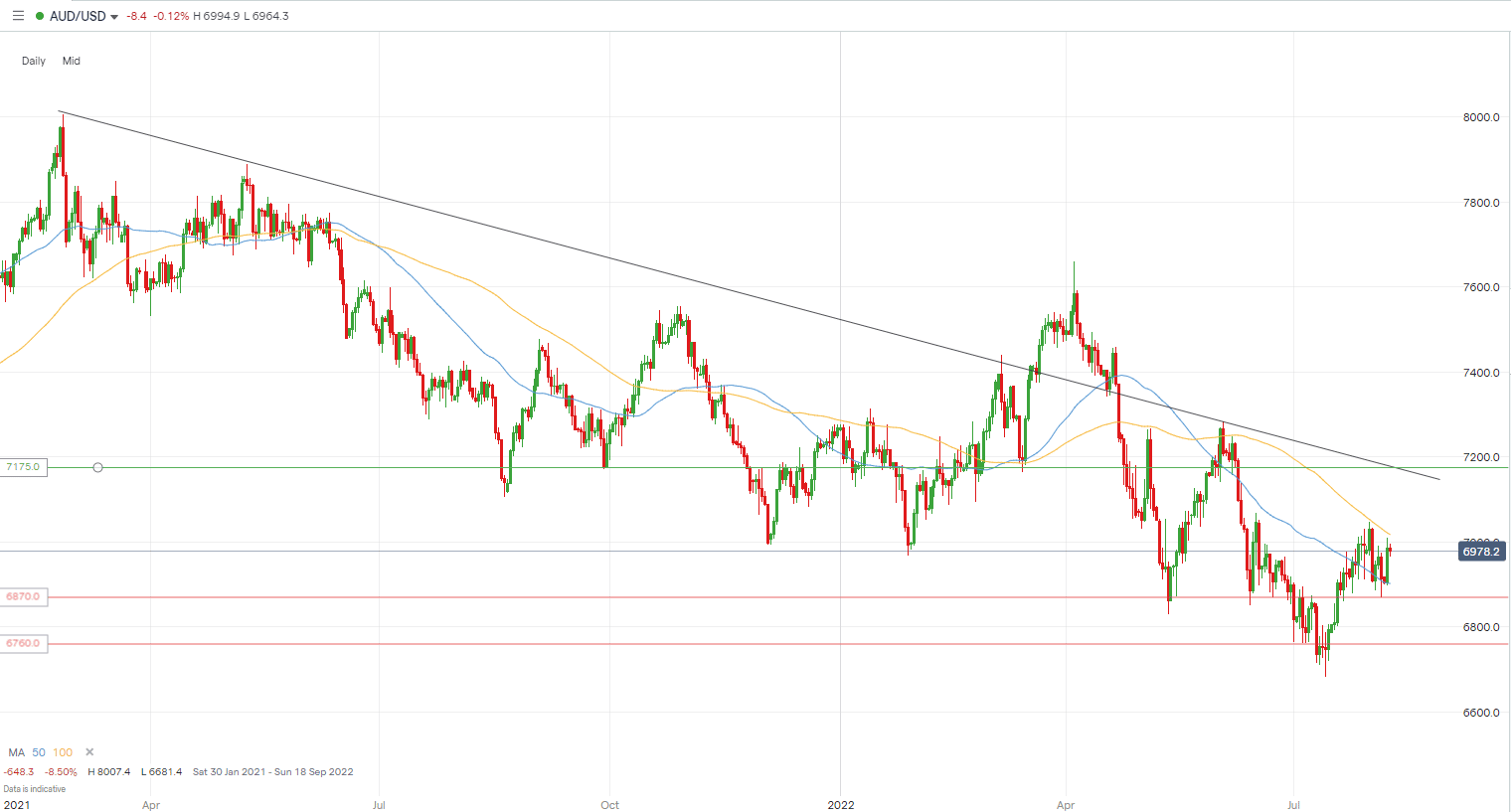This screenshot has height=812, width=1511.
Task: Click the 8000.0 price axis label
Action: pos(1481,117)
